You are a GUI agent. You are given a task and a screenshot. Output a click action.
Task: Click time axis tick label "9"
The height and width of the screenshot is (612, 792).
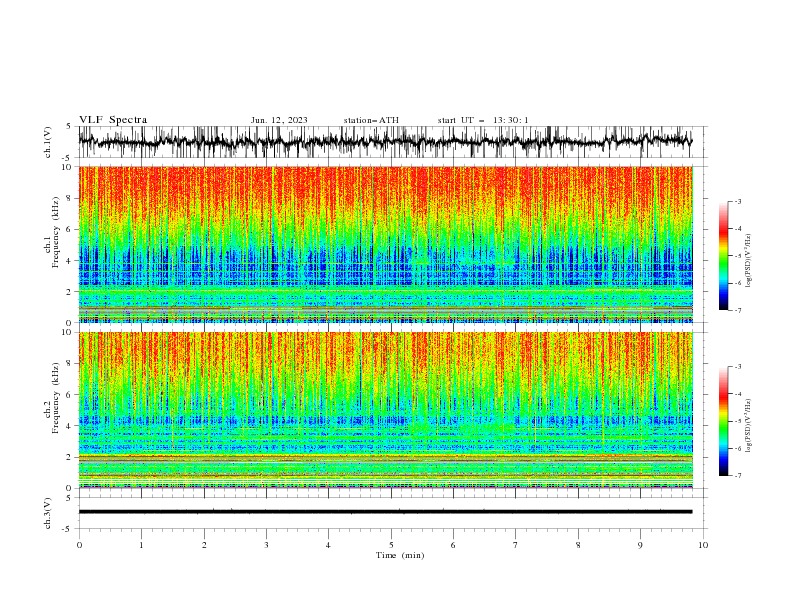pyautogui.click(x=640, y=545)
